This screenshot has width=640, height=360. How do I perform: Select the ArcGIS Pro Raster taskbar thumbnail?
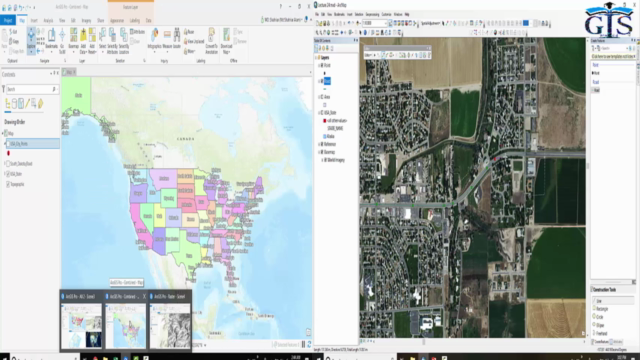[x=170, y=321]
